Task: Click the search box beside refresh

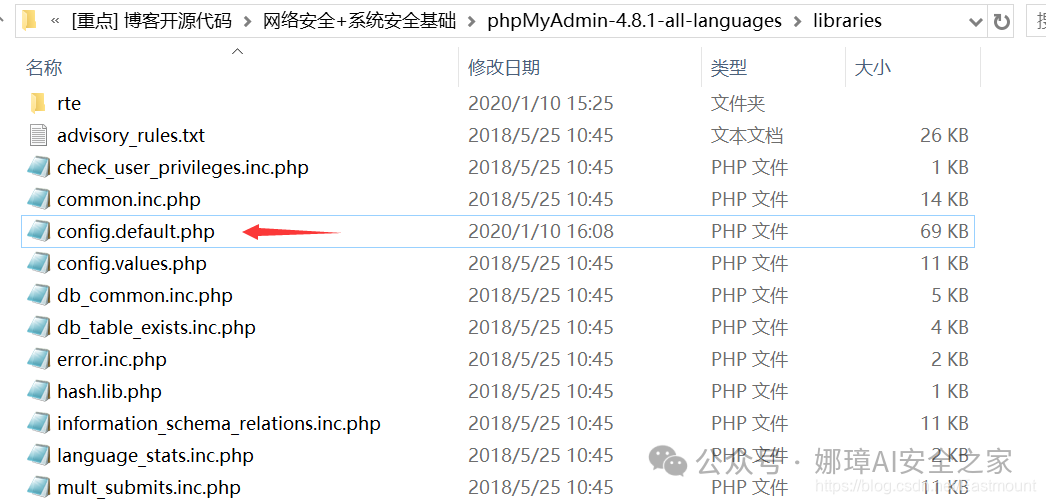Action: point(1036,21)
